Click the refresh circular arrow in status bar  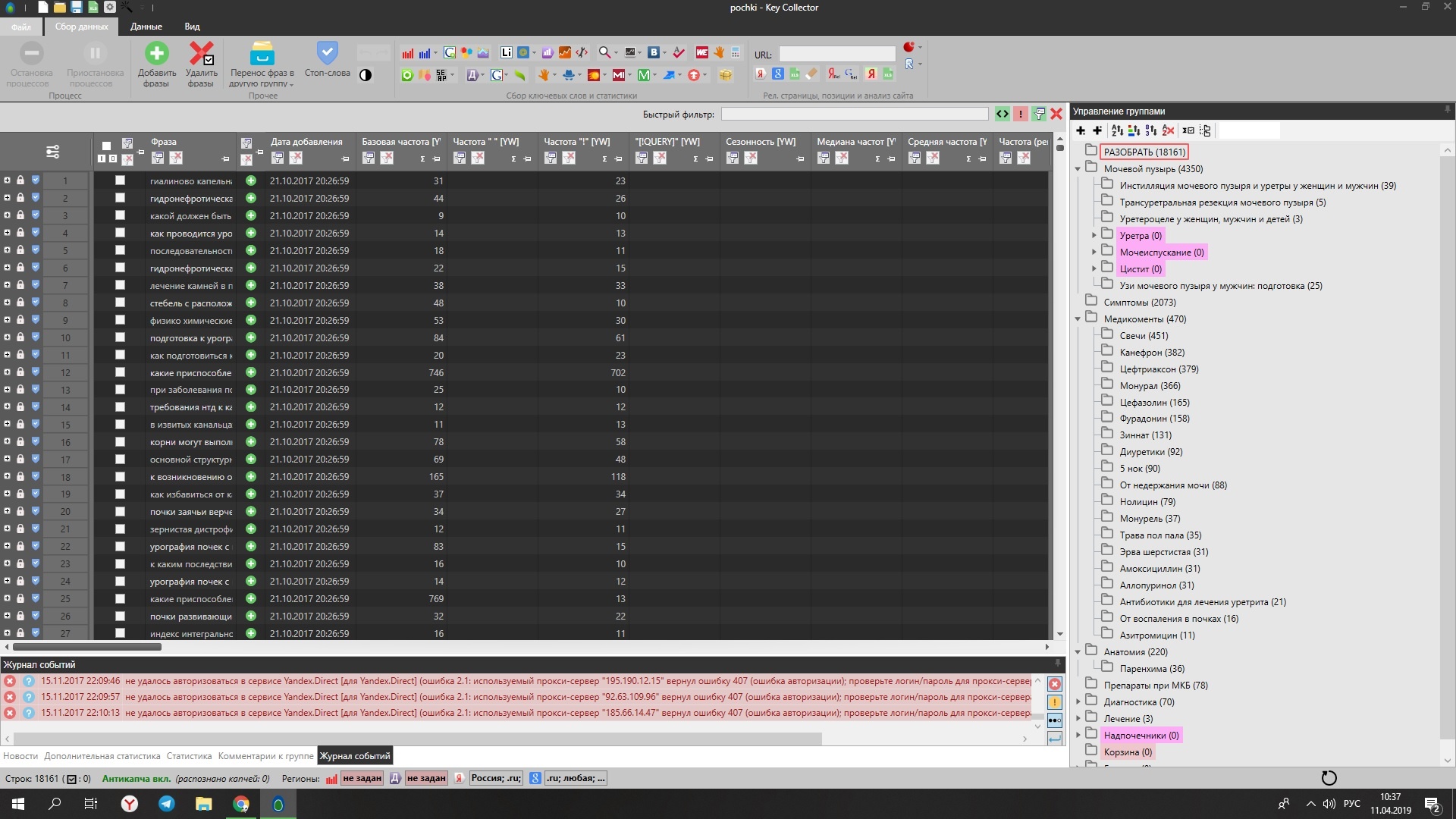pos(1329,778)
